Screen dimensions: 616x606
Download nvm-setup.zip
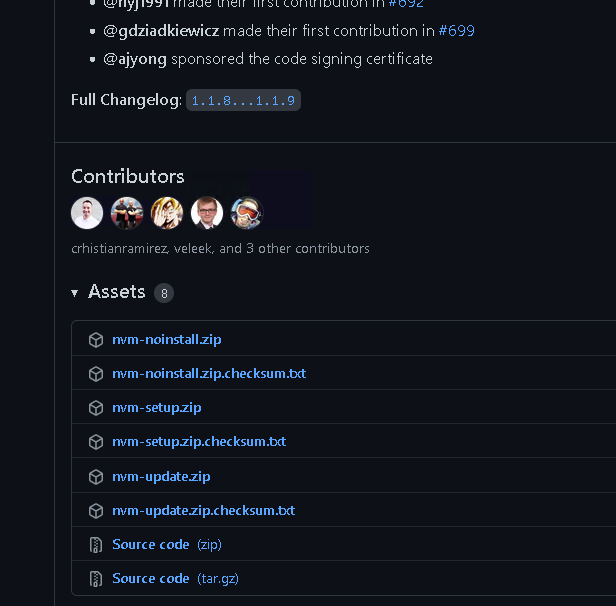(157, 408)
